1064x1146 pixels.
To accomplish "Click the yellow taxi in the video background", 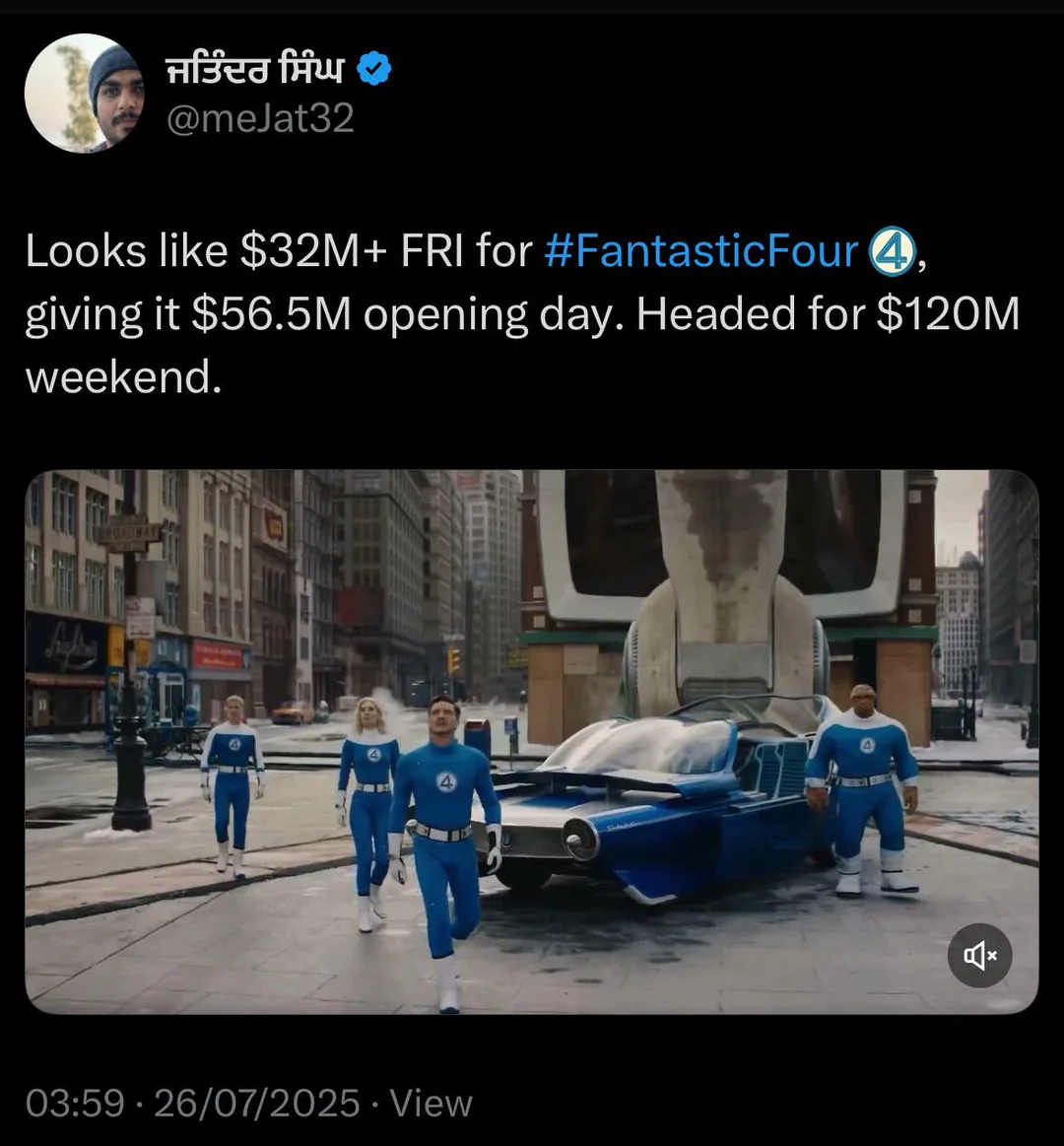I will coord(293,711).
